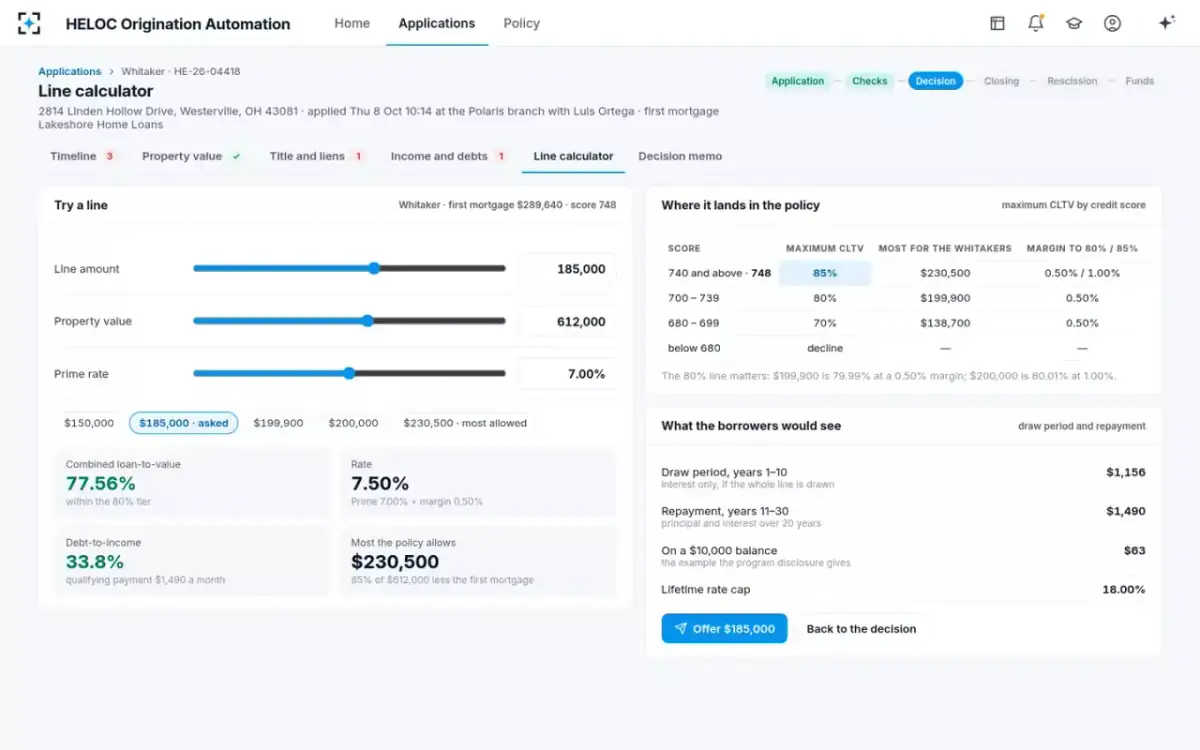The height and width of the screenshot is (750, 1200).
Task: Adjust the Line amount slider handle
Action: [x=374, y=268]
